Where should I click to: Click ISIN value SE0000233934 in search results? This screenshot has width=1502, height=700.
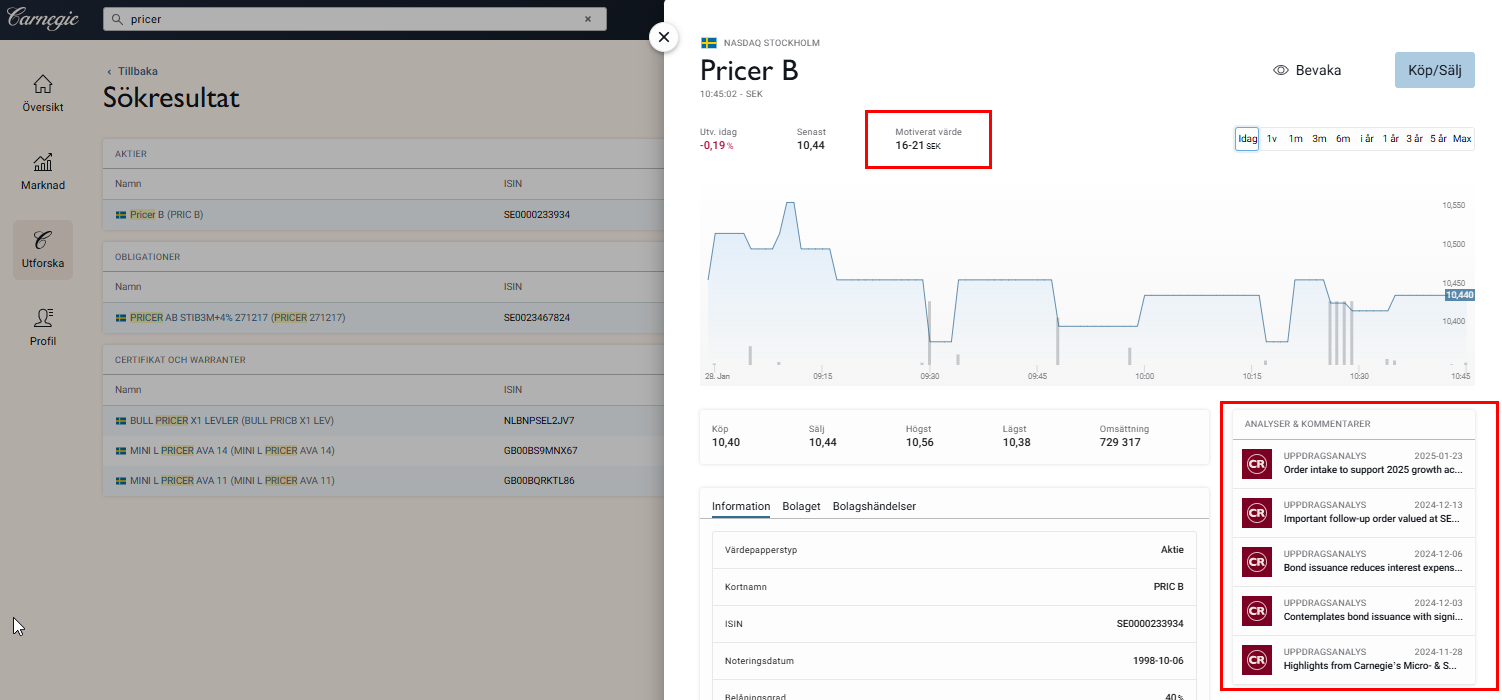pos(537,214)
